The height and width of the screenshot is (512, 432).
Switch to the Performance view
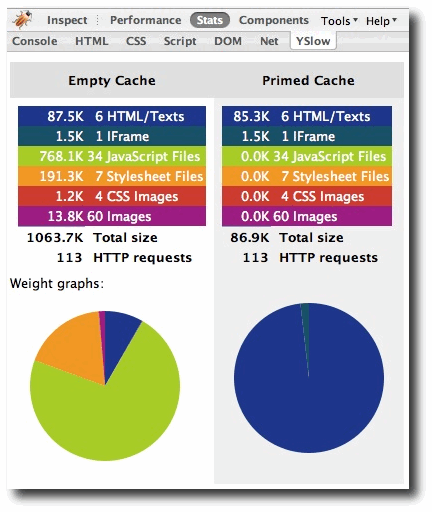pos(146,20)
